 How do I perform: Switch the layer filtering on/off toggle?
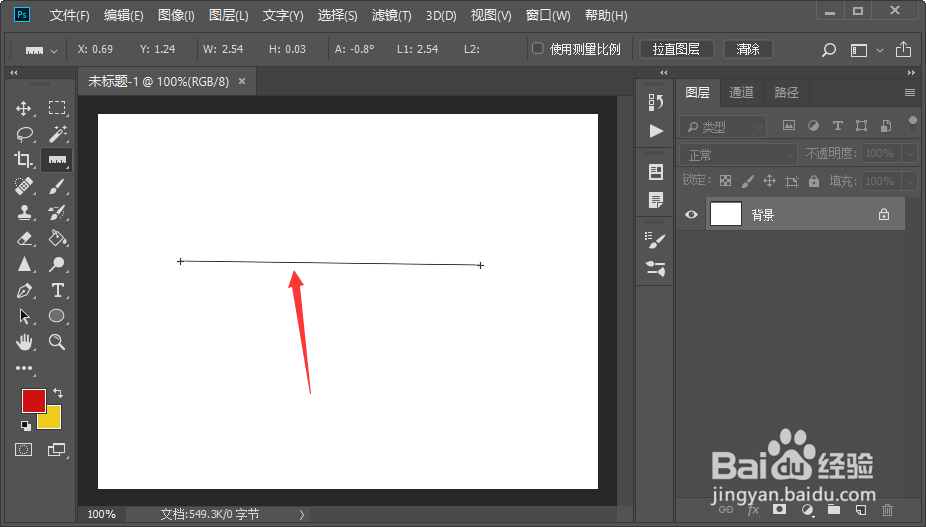(912, 125)
